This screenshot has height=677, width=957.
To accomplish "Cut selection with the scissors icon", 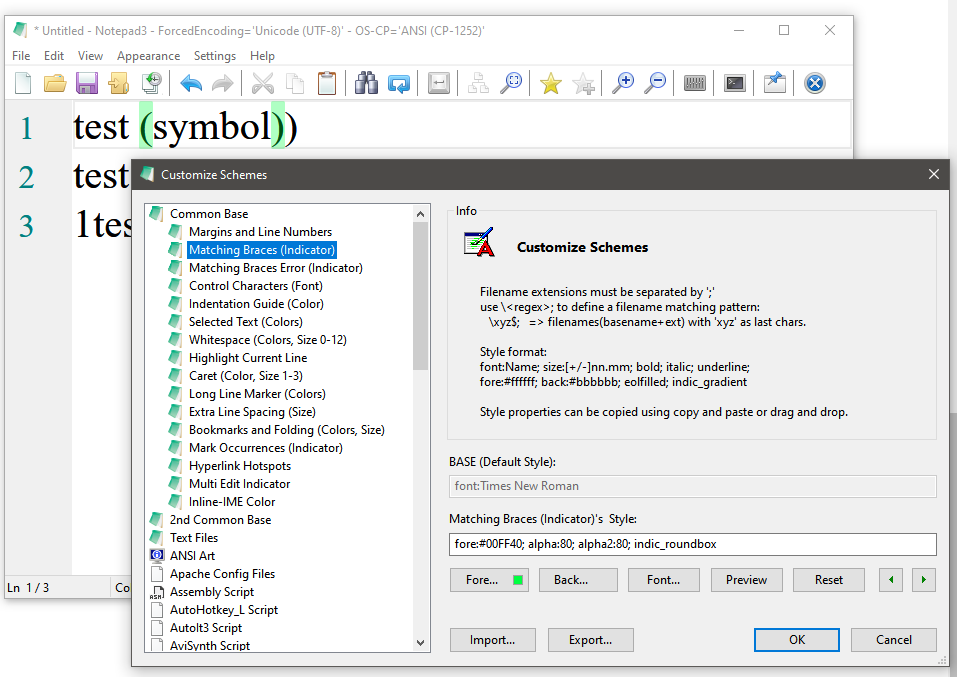I will click(263, 84).
